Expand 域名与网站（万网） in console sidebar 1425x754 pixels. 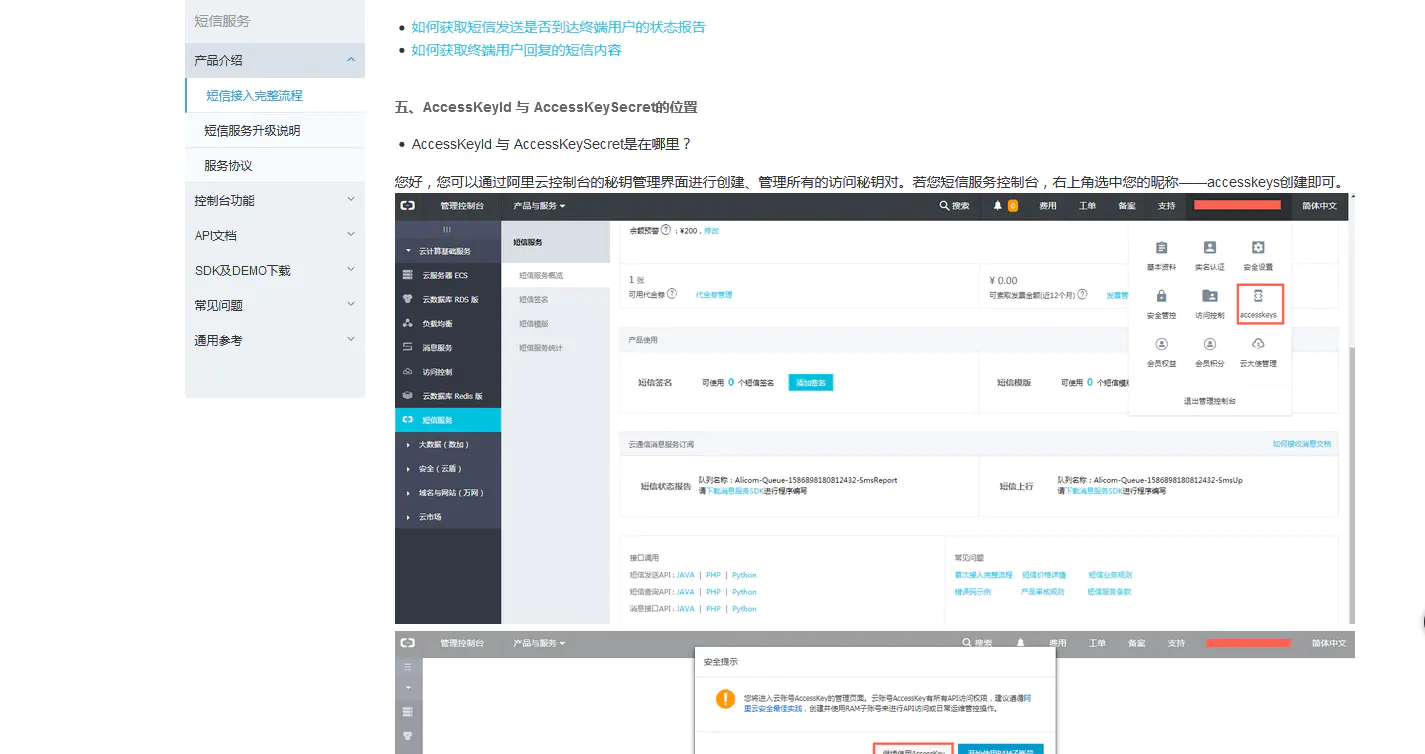448,493
